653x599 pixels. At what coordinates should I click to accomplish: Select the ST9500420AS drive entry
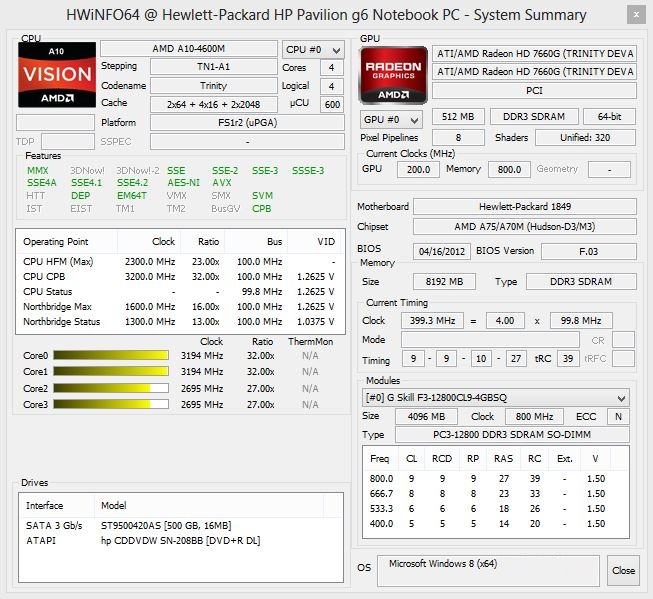coord(180,526)
